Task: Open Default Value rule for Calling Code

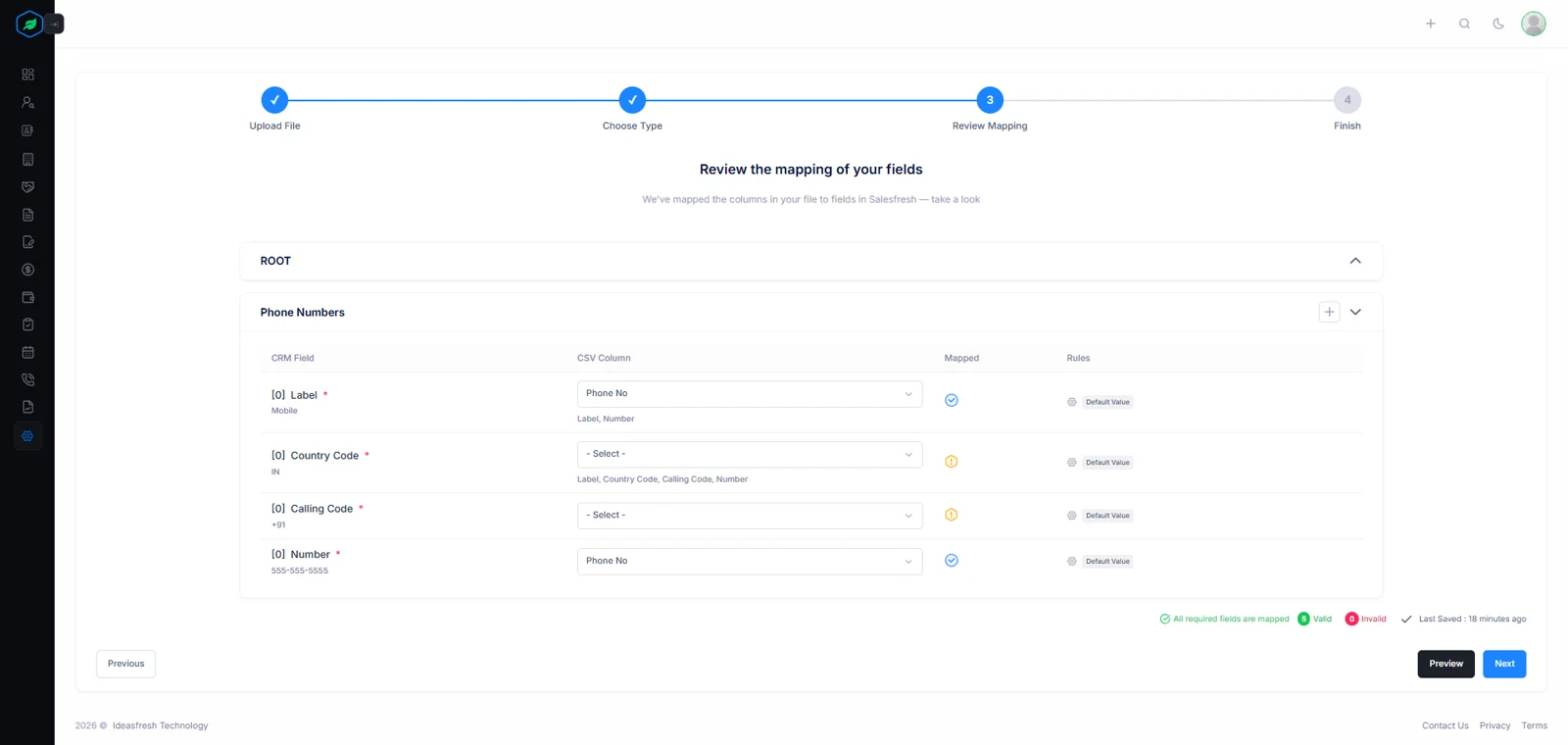Action: (x=1107, y=516)
